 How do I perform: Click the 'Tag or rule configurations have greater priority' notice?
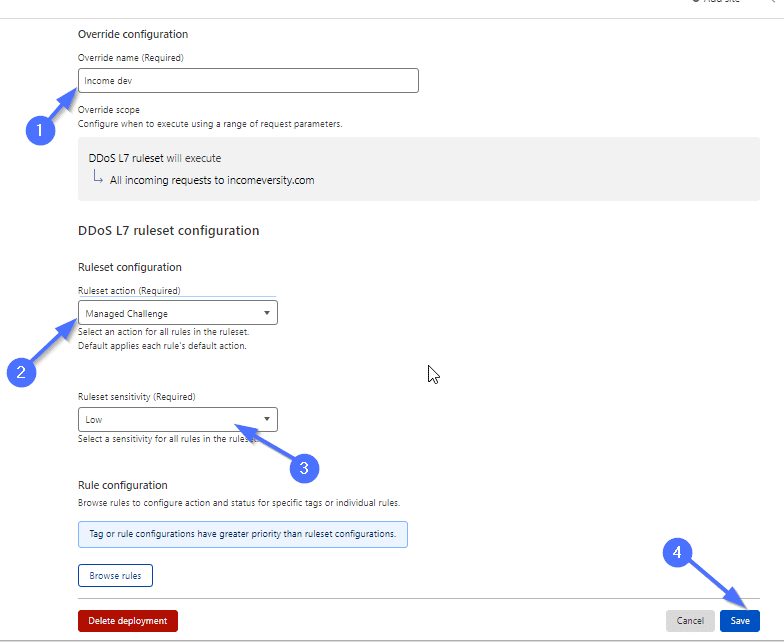click(242, 534)
